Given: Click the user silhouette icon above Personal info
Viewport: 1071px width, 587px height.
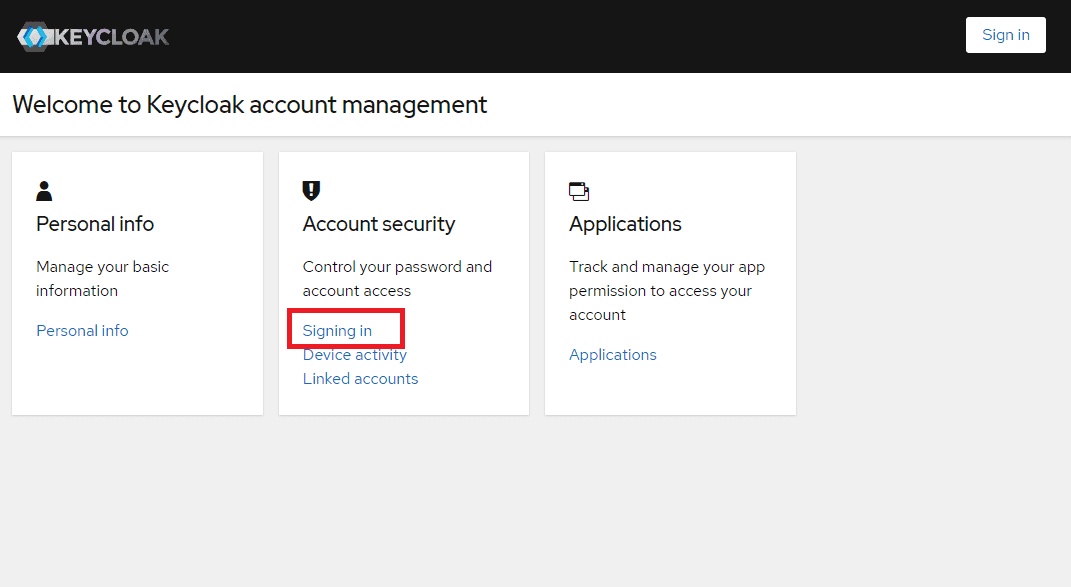Looking at the screenshot, I should 44,191.
